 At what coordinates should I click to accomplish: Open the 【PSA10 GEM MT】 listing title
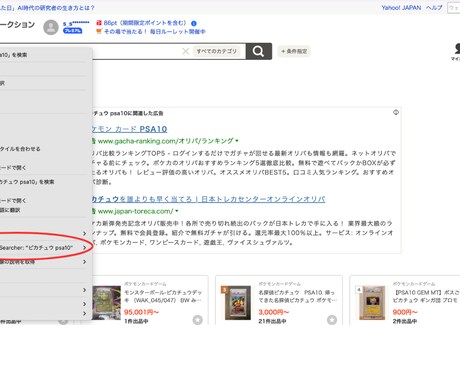click(x=426, y=296)
